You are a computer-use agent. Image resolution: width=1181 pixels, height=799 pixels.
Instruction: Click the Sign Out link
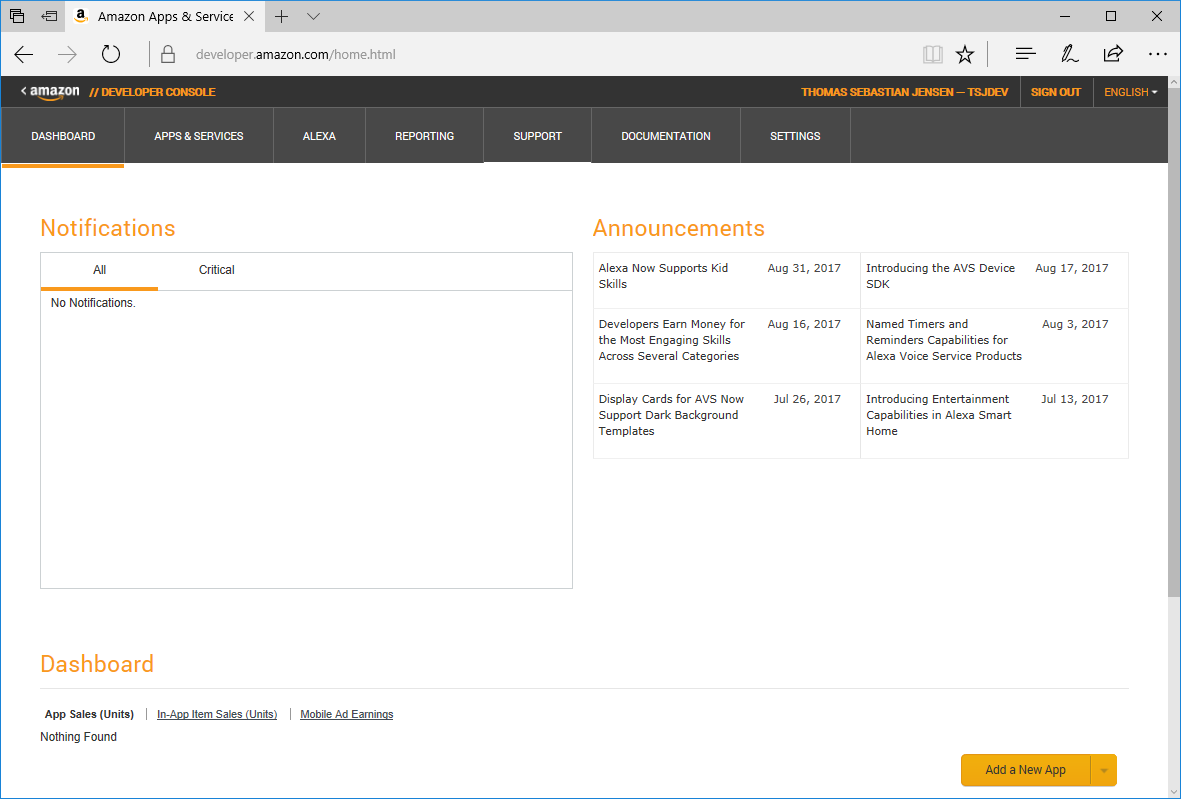tap(1055, 92)
